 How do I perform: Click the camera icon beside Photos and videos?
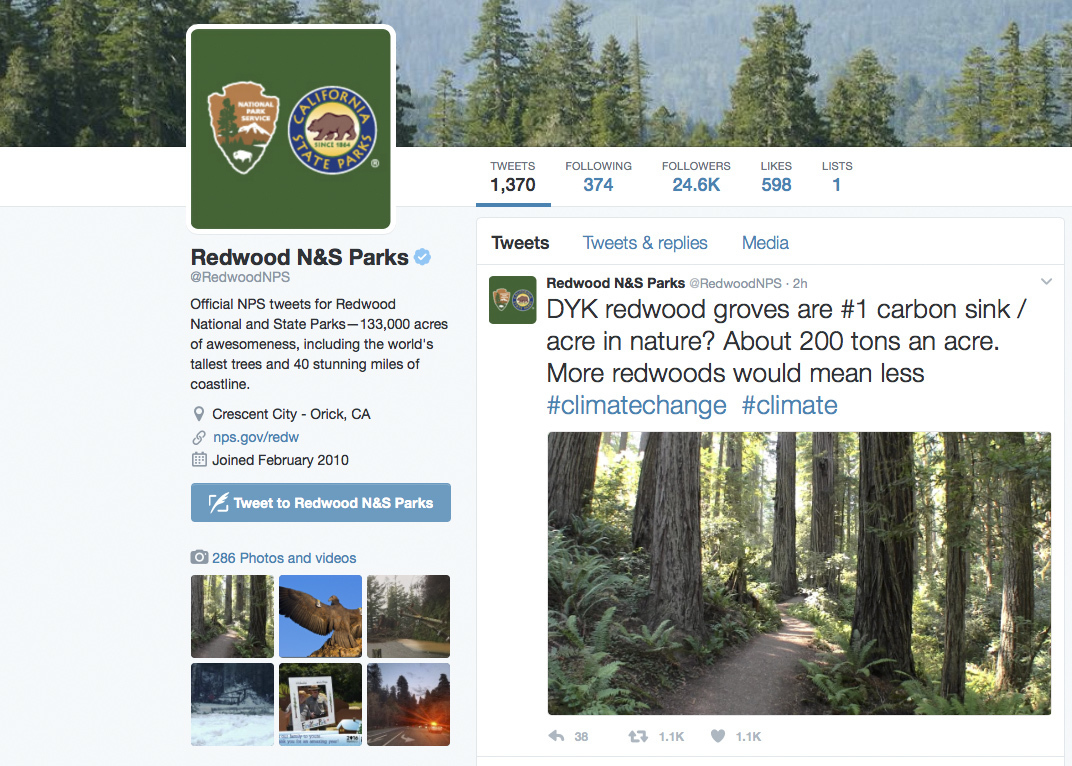coord(197,557)
